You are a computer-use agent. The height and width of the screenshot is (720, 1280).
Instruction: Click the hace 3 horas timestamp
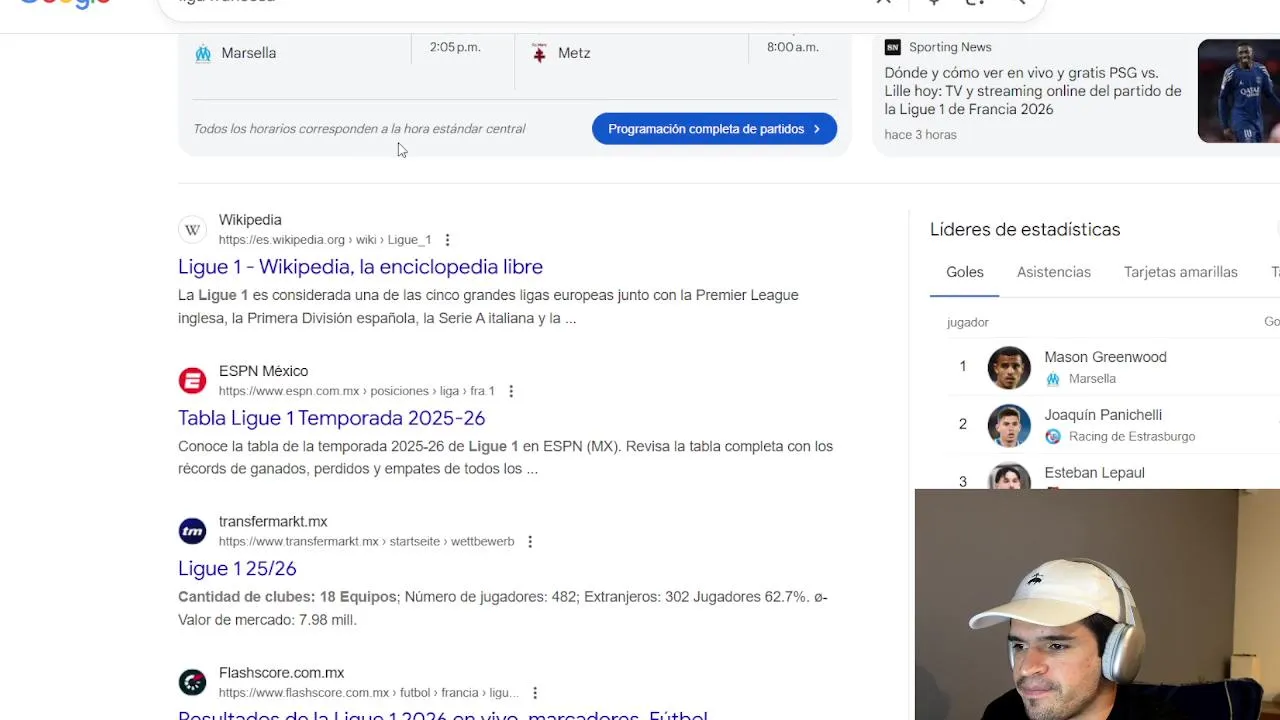(920, 135)
